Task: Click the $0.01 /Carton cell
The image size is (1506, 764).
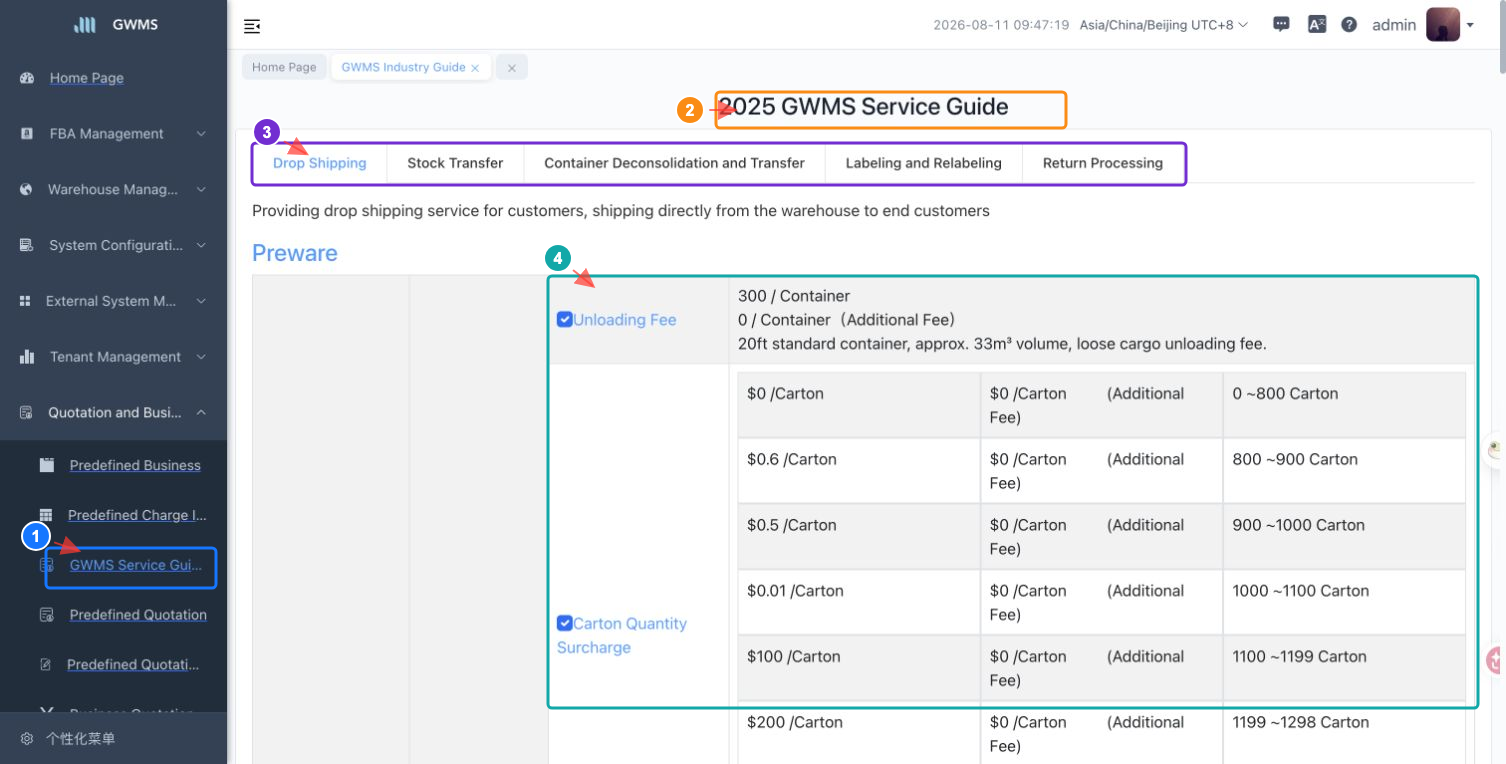Action: coord(859,603)
